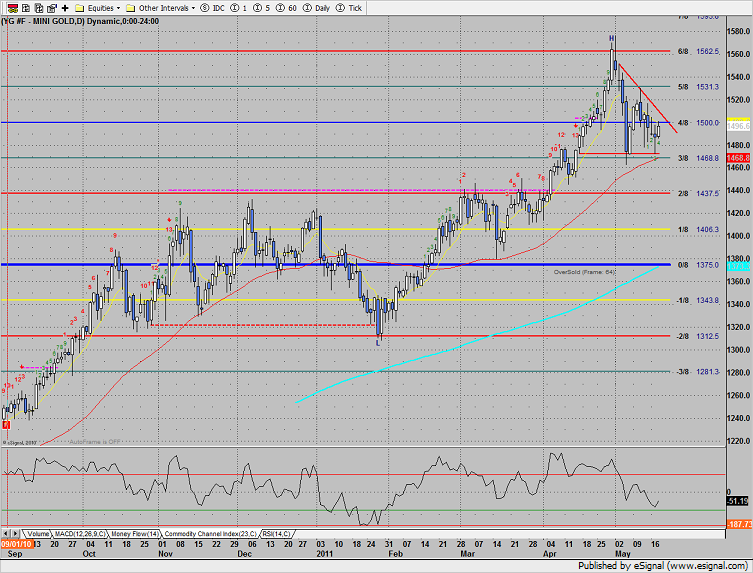Click the red and yellow chart icon in toolbar
753x573 pixels.
(x=13, y=8)
